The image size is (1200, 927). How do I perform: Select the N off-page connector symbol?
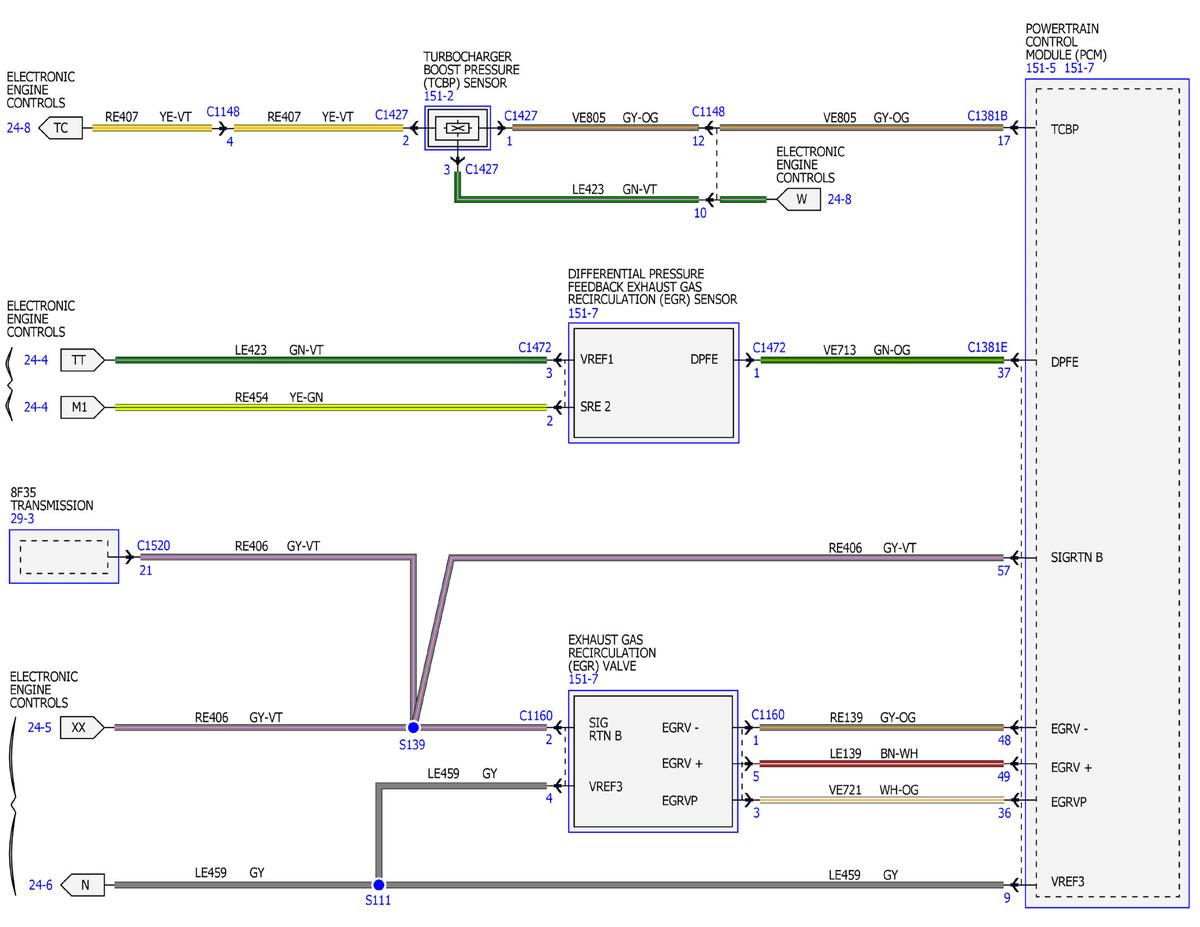click(82, 885)
